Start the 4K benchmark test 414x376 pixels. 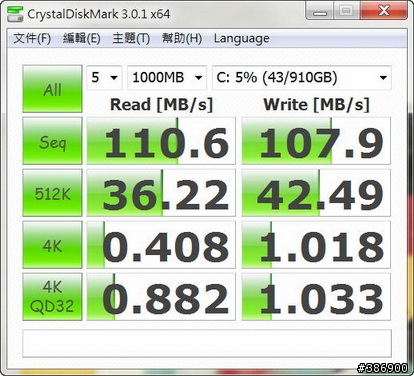coord(52,245)
